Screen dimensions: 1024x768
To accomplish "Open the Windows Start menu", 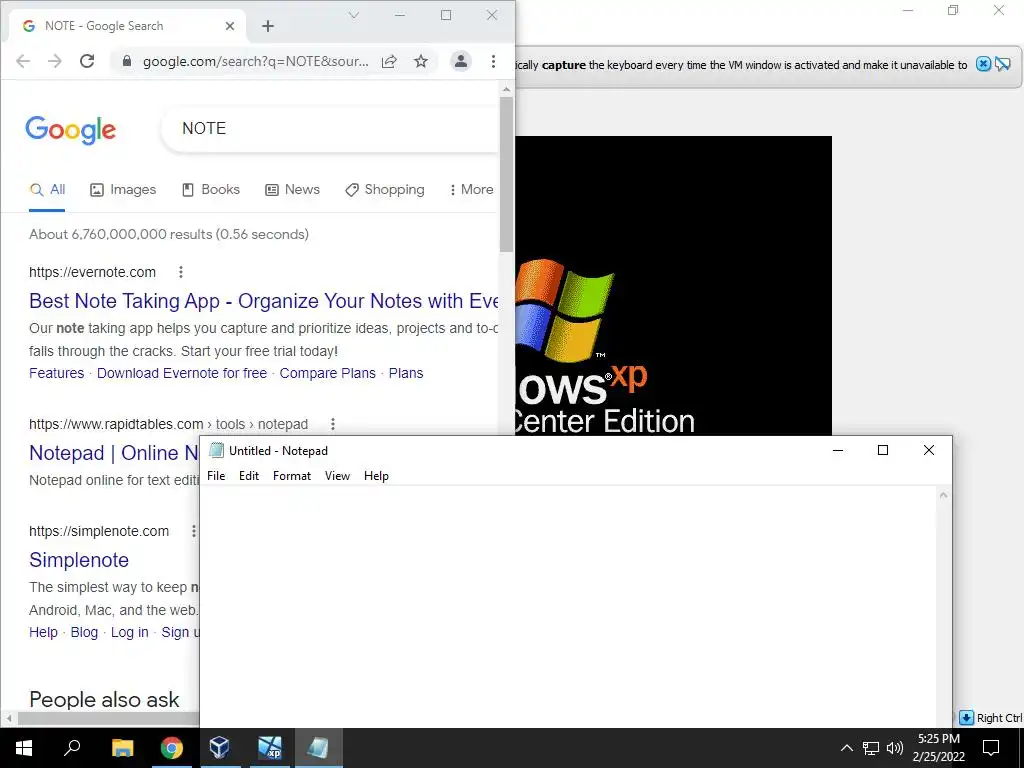I will click(24, 748).
